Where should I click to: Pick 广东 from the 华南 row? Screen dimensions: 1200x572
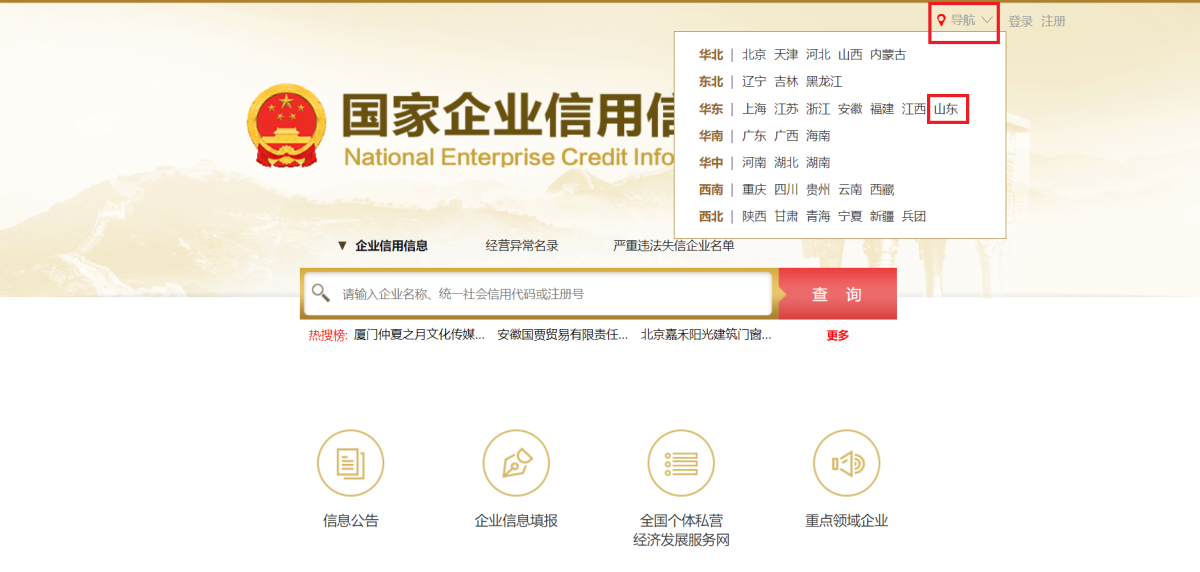[754, 136]
